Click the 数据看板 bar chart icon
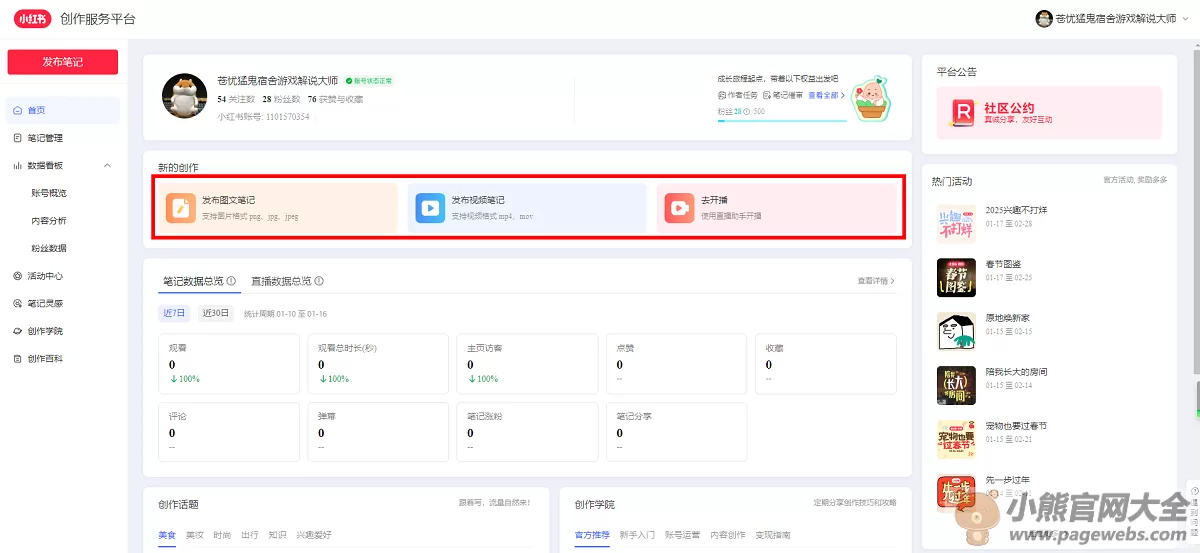Image resolution: width=1200 pixels, height=553 pixels. tap(18, 166)
